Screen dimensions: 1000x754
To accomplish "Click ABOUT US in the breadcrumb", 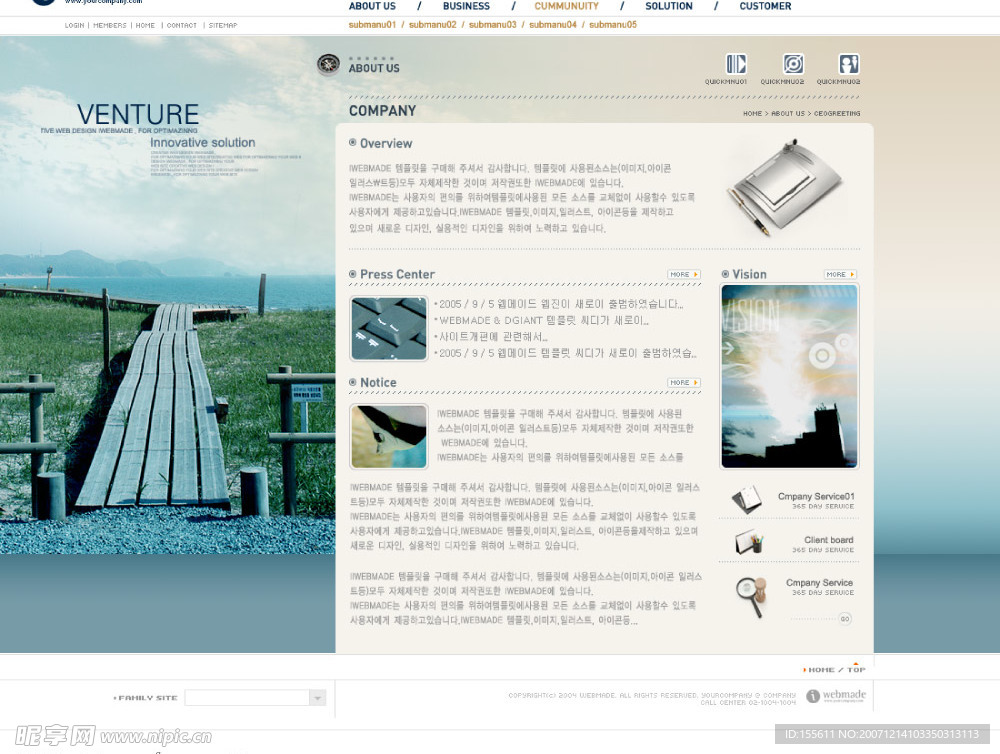I will tap(788, 114).
